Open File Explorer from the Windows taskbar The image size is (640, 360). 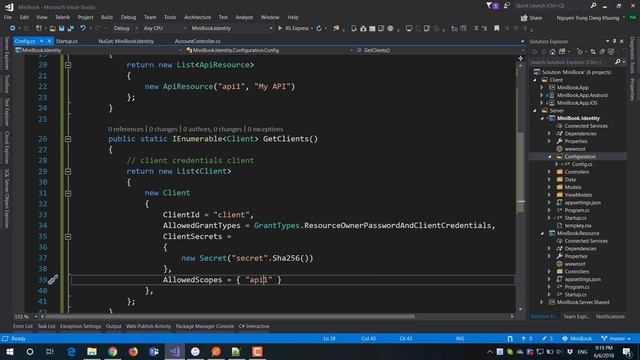point(92,351)
